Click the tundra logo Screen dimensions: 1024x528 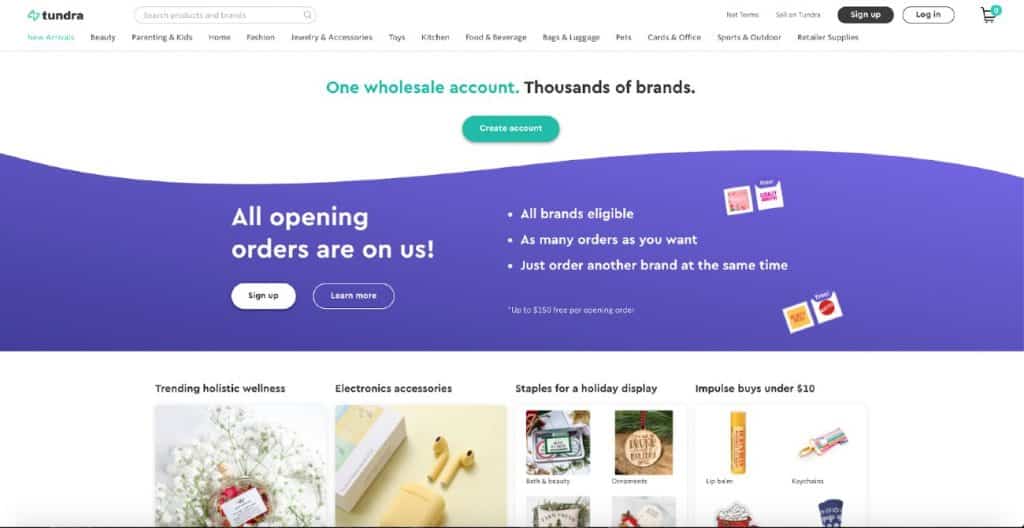(x=56, y=15)
